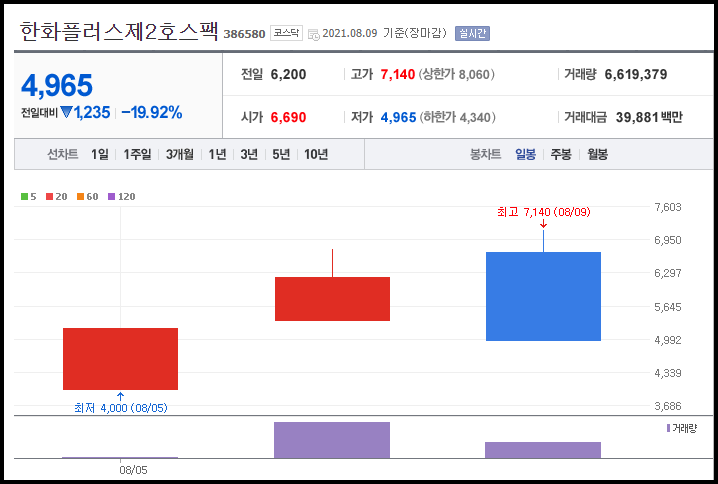This screenshot has height=484, width=718.
Task: Click the previous close value 6,200
Action: click(x=288, y=74)
